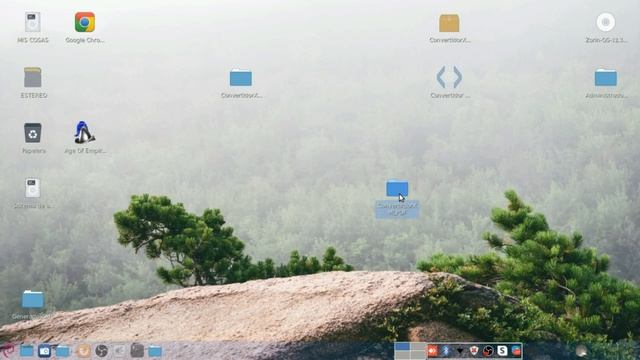Open the network indicator dropdown in the tray
The height and width of the screenshot is (360, 640).
(460, 351)
